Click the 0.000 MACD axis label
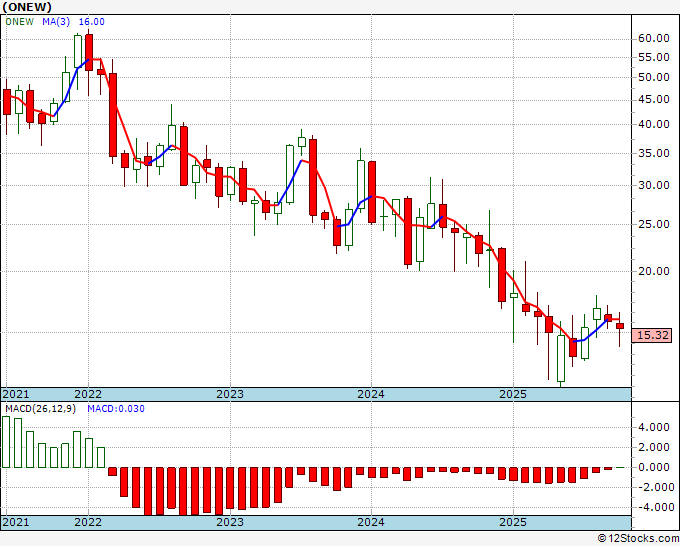This screenshot has width=680, height=546. (x=654, y=468)
